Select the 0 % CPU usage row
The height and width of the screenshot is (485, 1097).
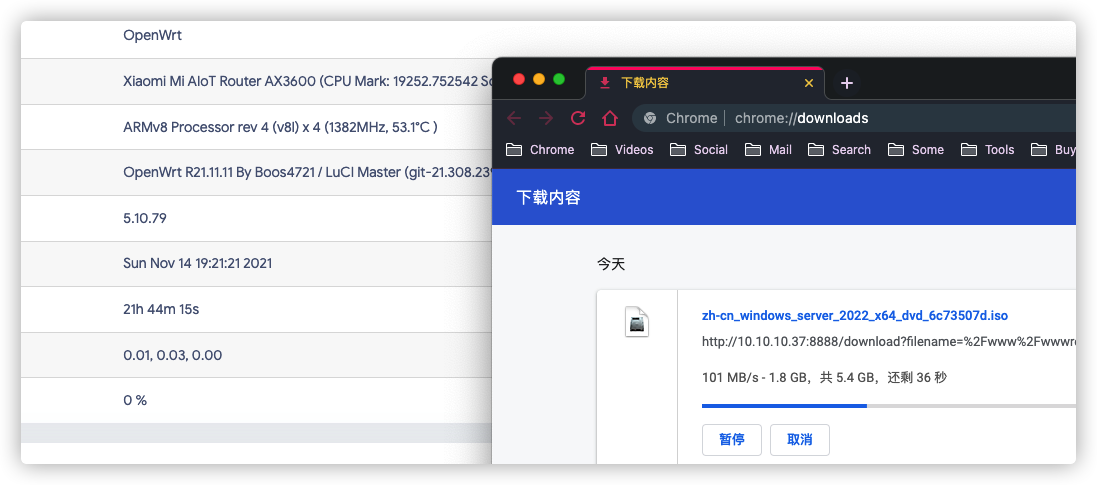point(256,400)
